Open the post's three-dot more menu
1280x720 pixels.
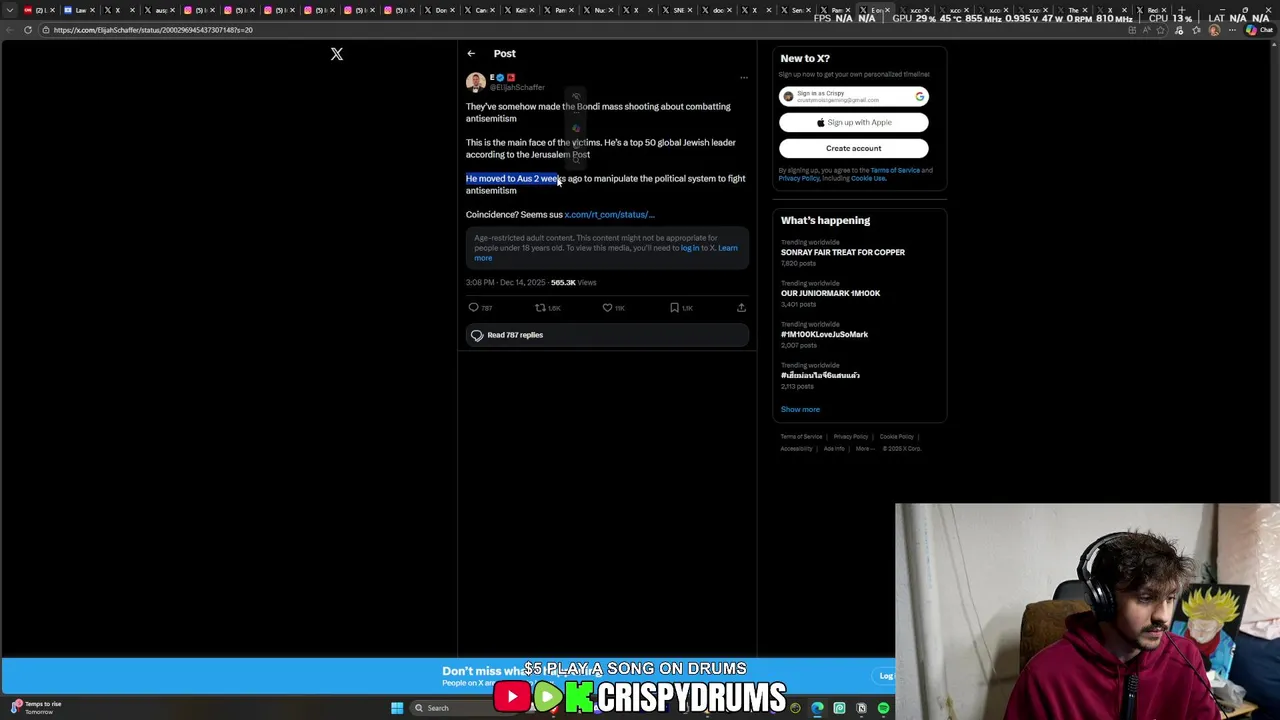point(743,77)
